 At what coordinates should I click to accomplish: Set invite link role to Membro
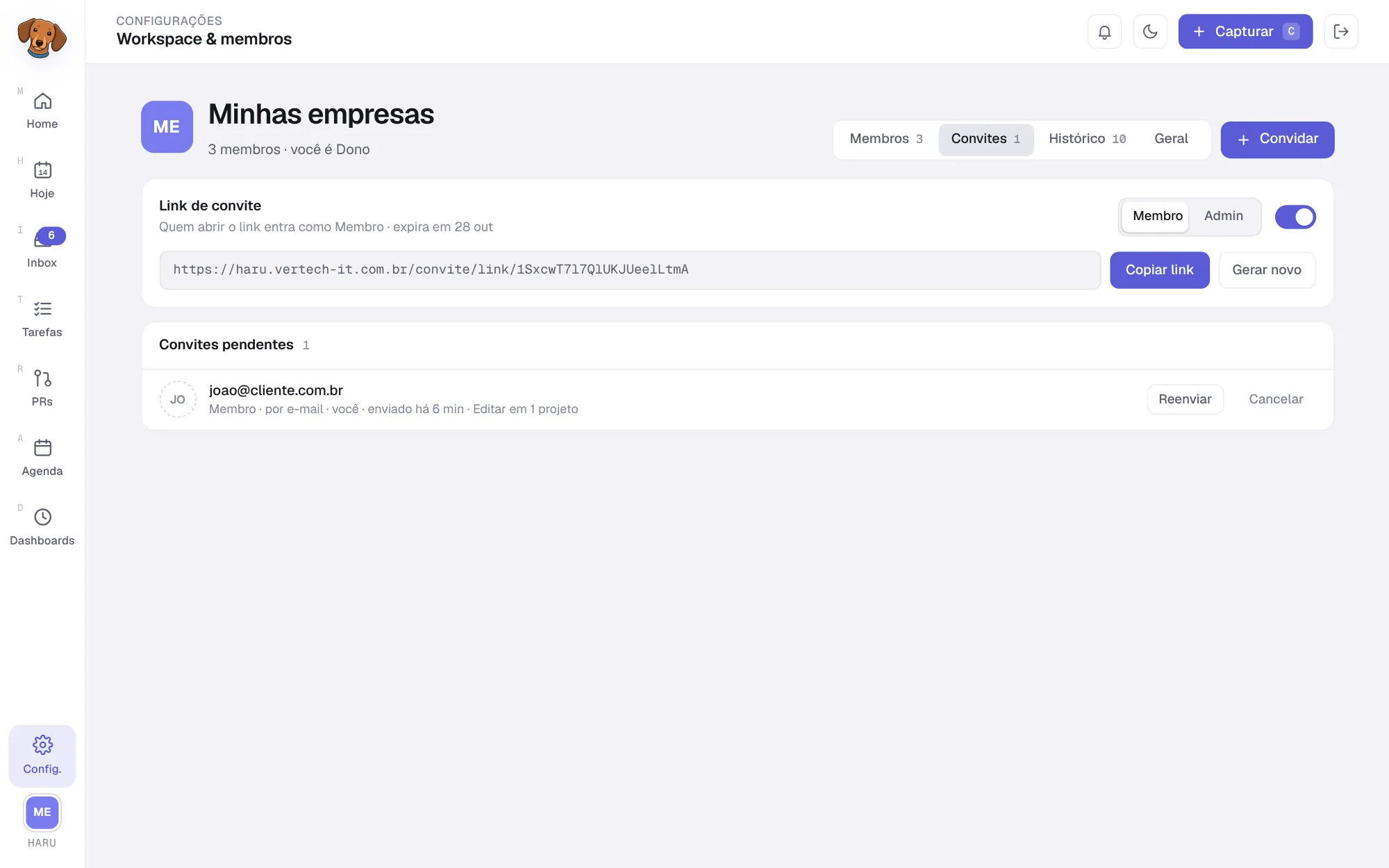coord(1157,216)
